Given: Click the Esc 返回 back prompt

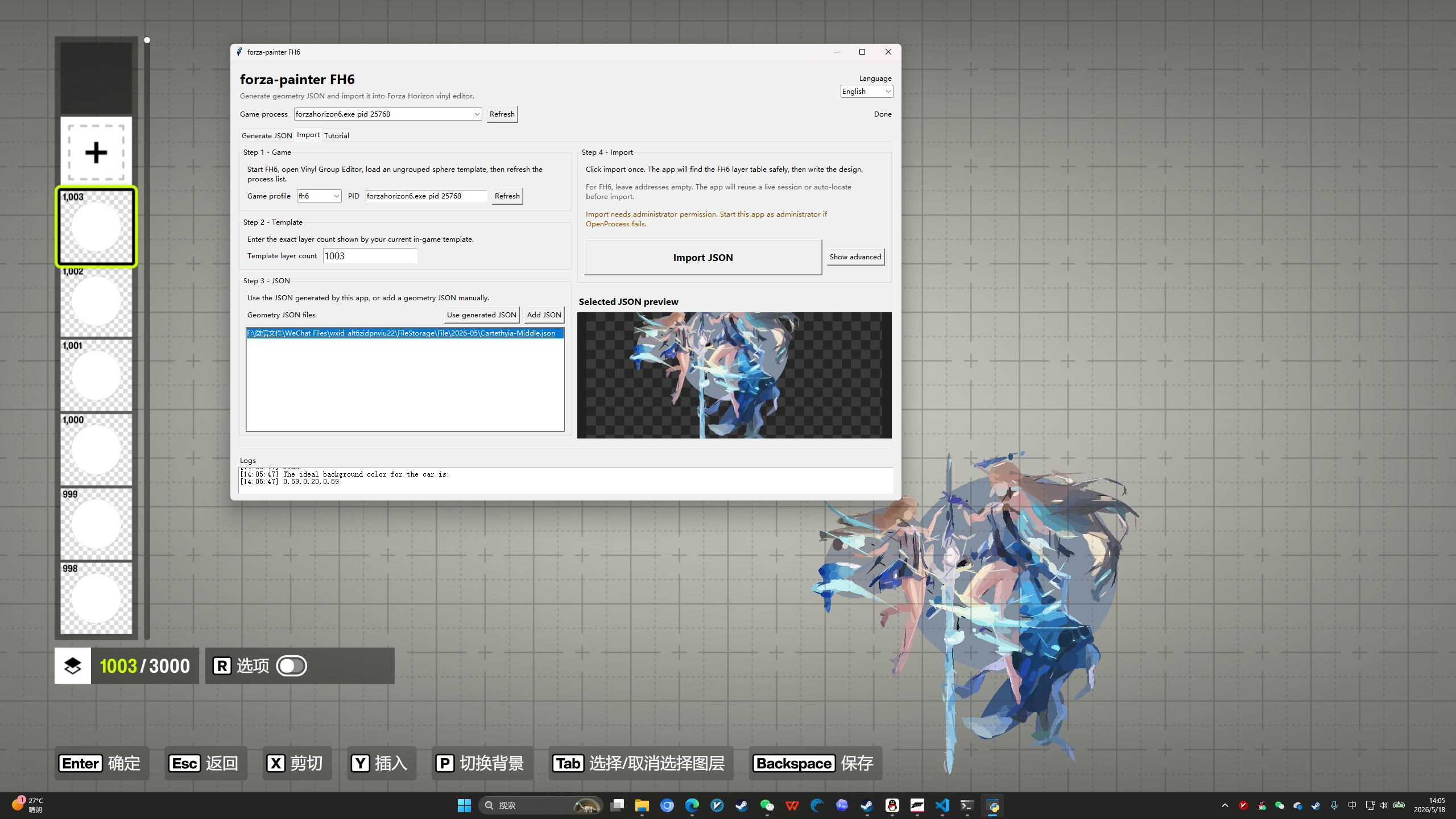Looking at the screenshot, I should pyautogui.click(x=205, y=763).
